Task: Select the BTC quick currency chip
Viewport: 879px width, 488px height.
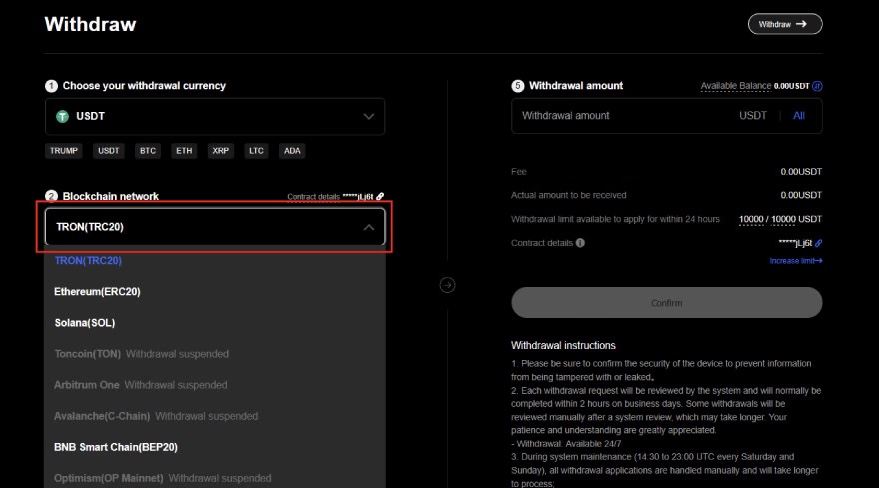Action: pyautogui.click(x=148, y=151)
